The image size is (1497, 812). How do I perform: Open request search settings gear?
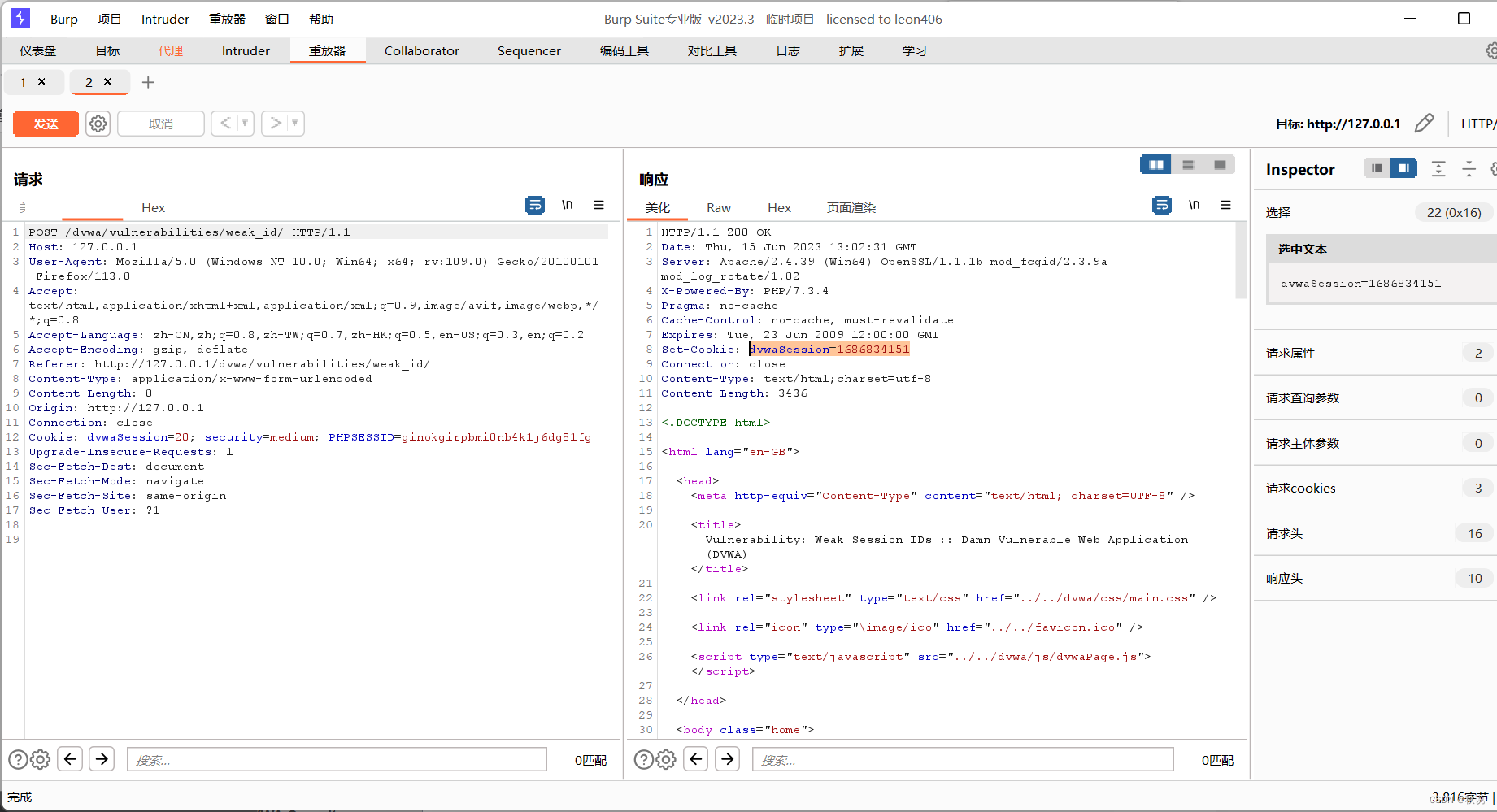tap(41, 759)
